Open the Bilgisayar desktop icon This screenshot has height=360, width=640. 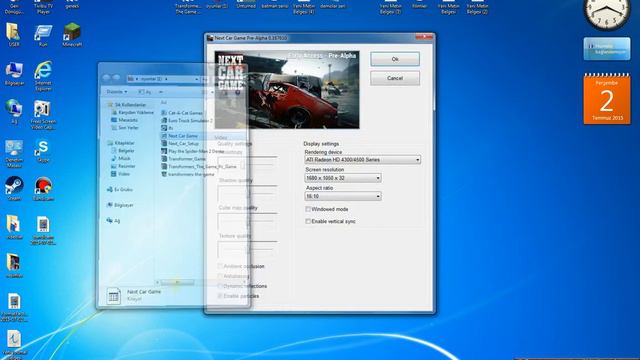(14, 73)
